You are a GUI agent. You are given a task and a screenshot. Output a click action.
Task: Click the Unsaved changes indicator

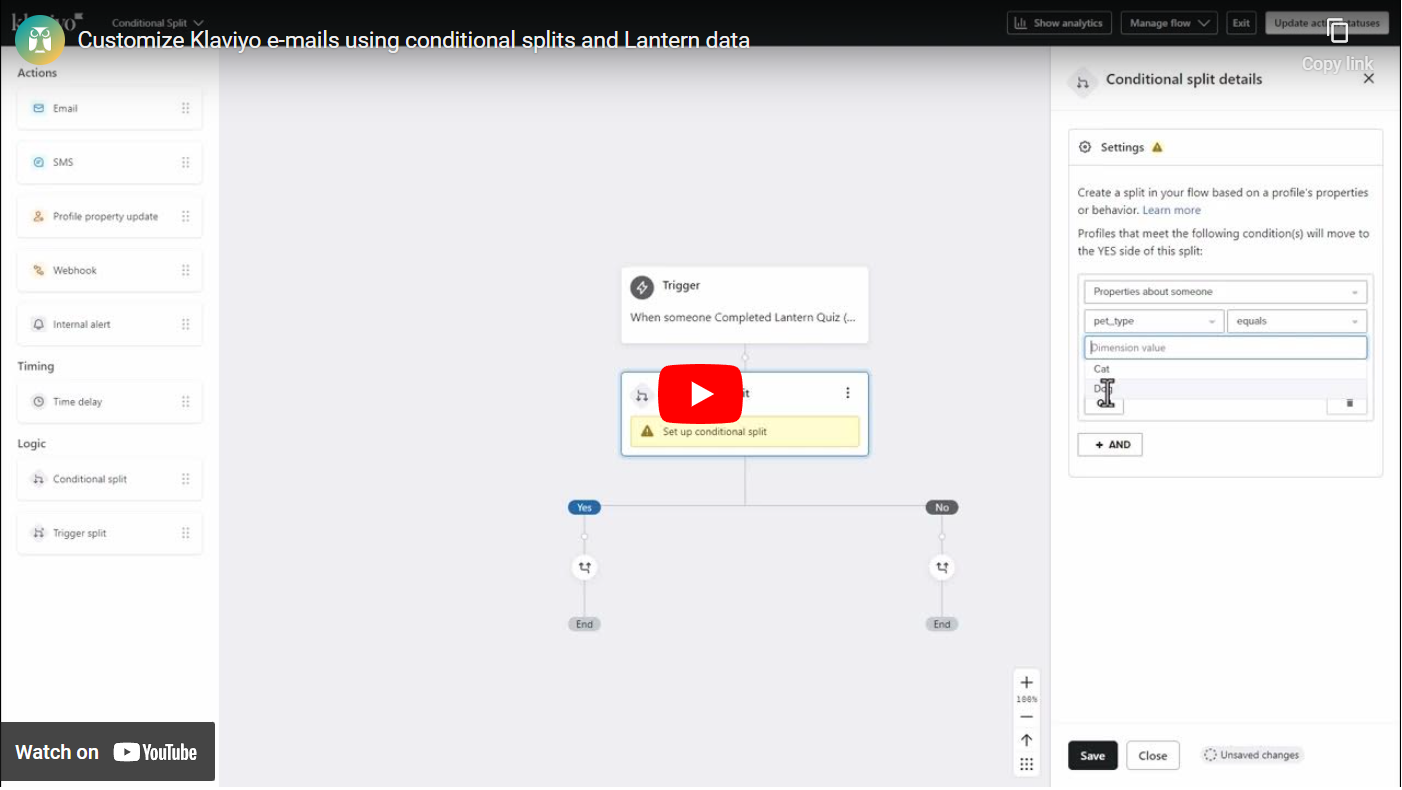1252,755
